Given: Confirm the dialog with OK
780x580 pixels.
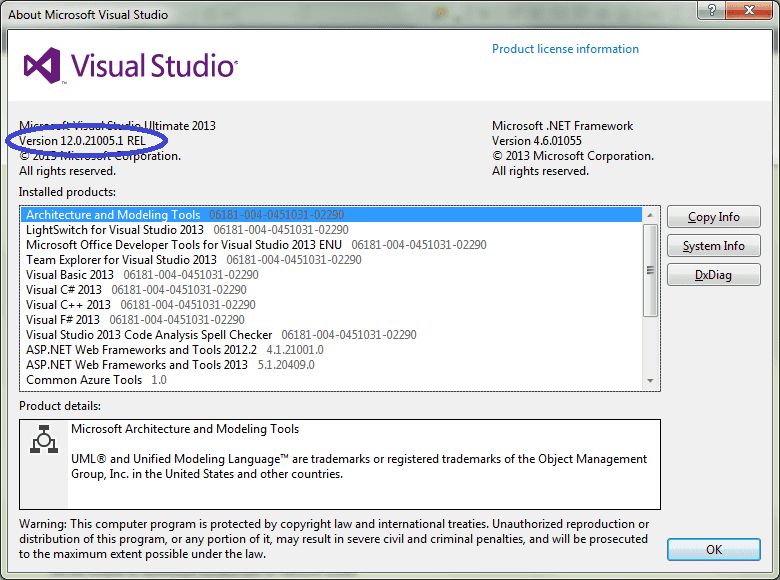Looking at the screenshot, I should [713, 550].
